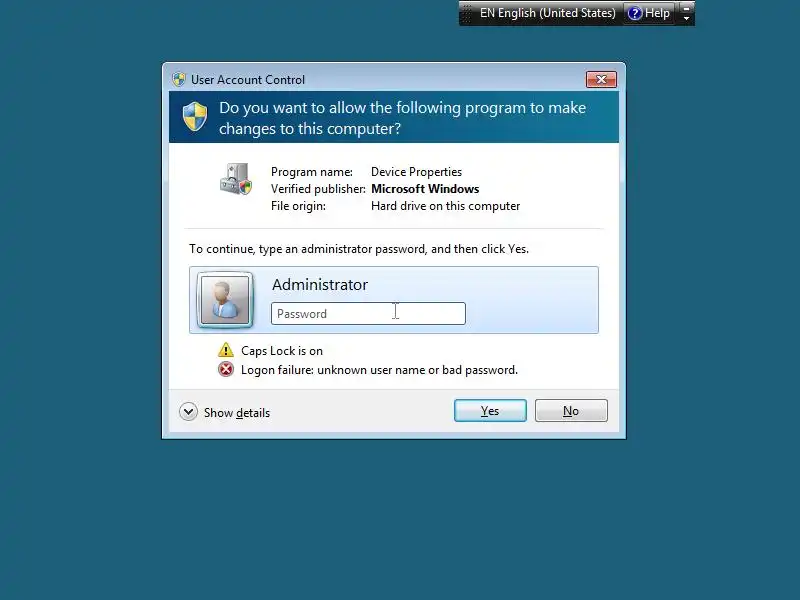
Task: Select the Administrator account name
Action: [x=320, y=285]
